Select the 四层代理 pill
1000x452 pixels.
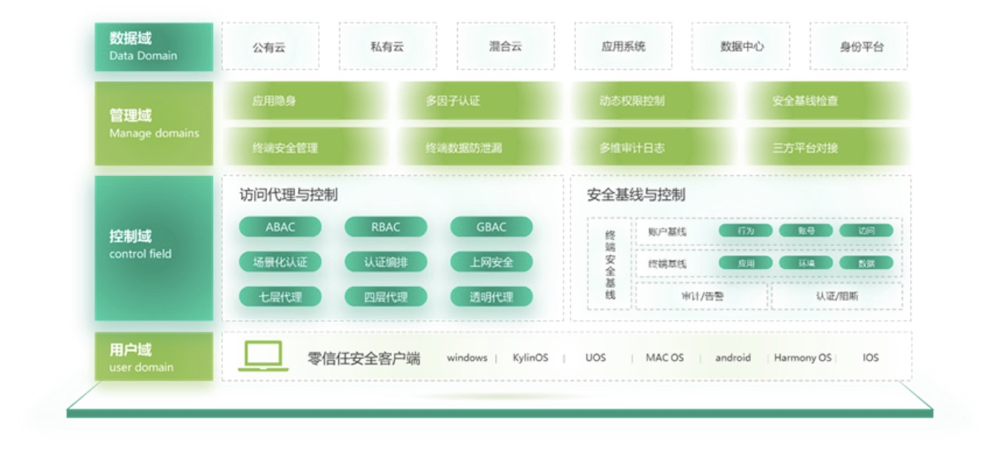386,296
